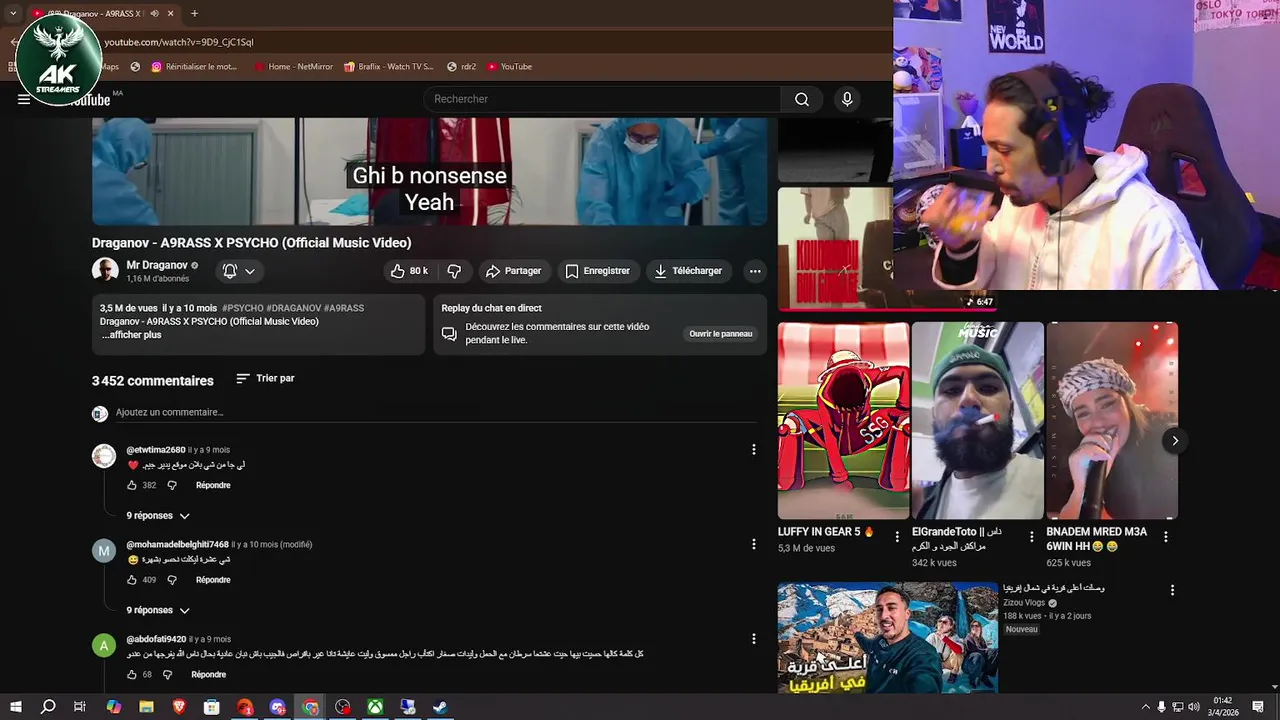Open the notification bell dropdown for Mr Draganov
This screenshot has height=720, width=1280.
click(x=238, y=271)
